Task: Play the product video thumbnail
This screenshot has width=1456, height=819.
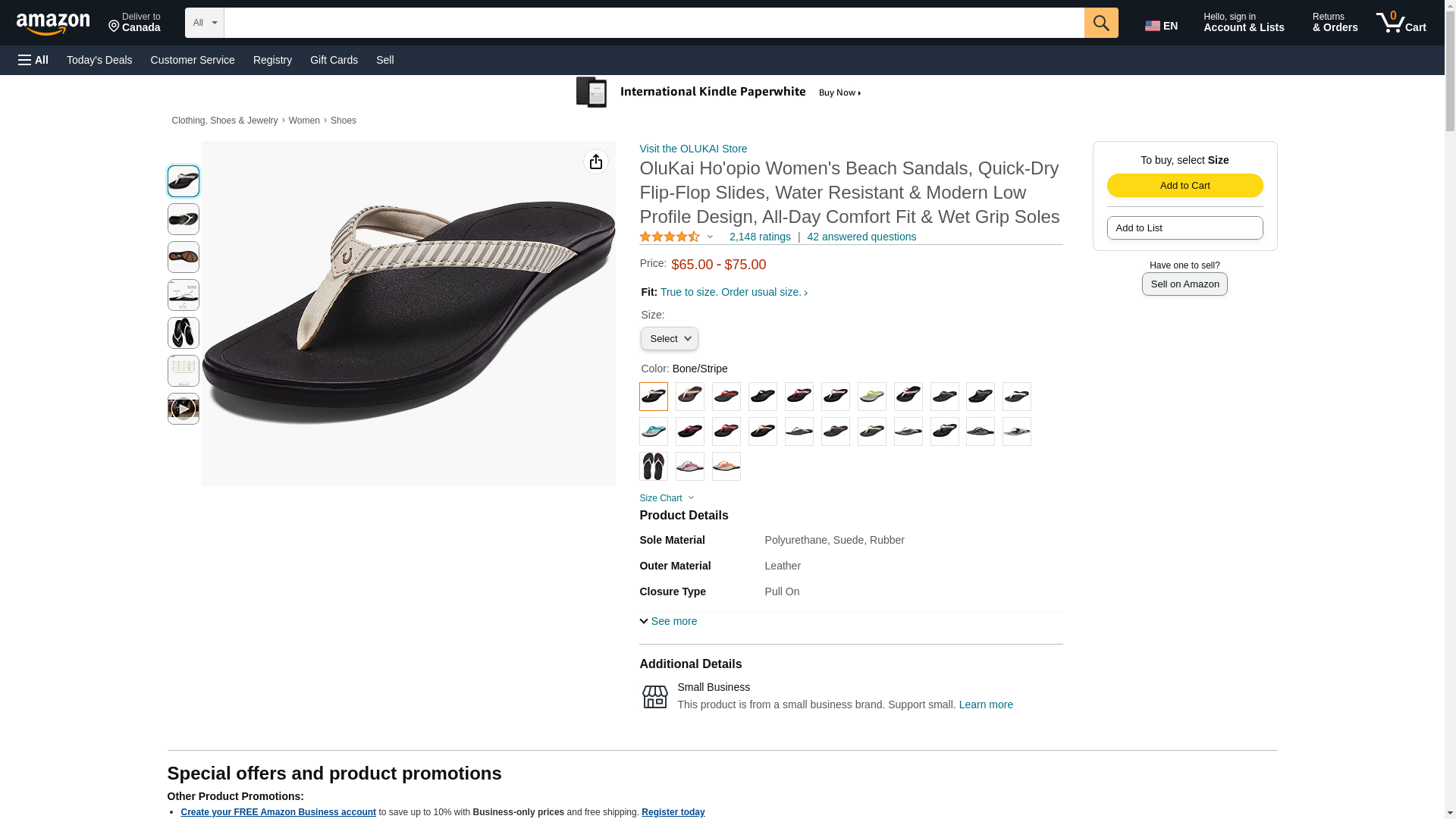Action: [x=184, y=409]
